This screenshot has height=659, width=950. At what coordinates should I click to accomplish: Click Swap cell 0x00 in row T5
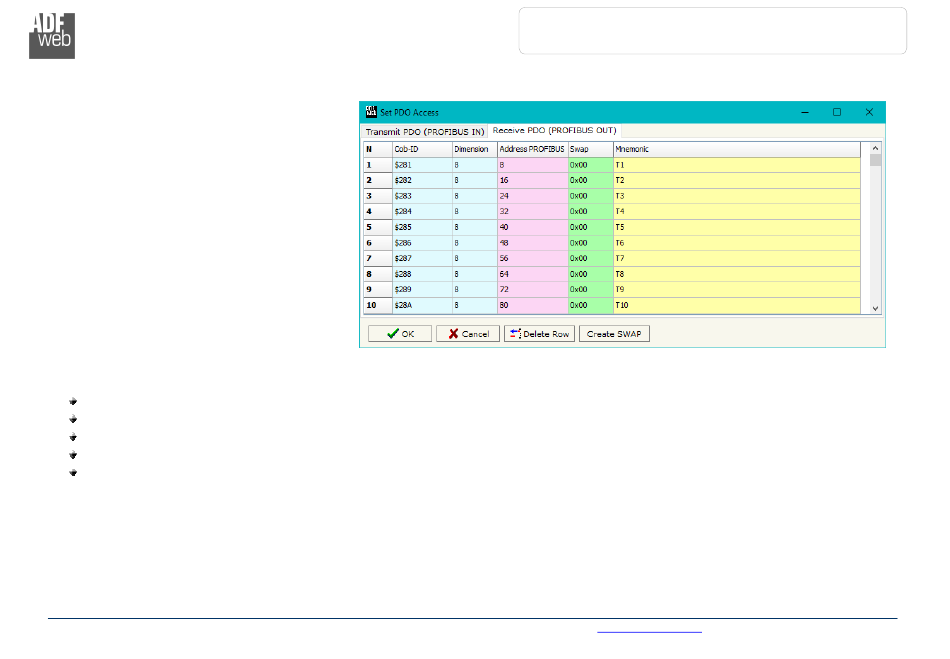tap(591, 227)
